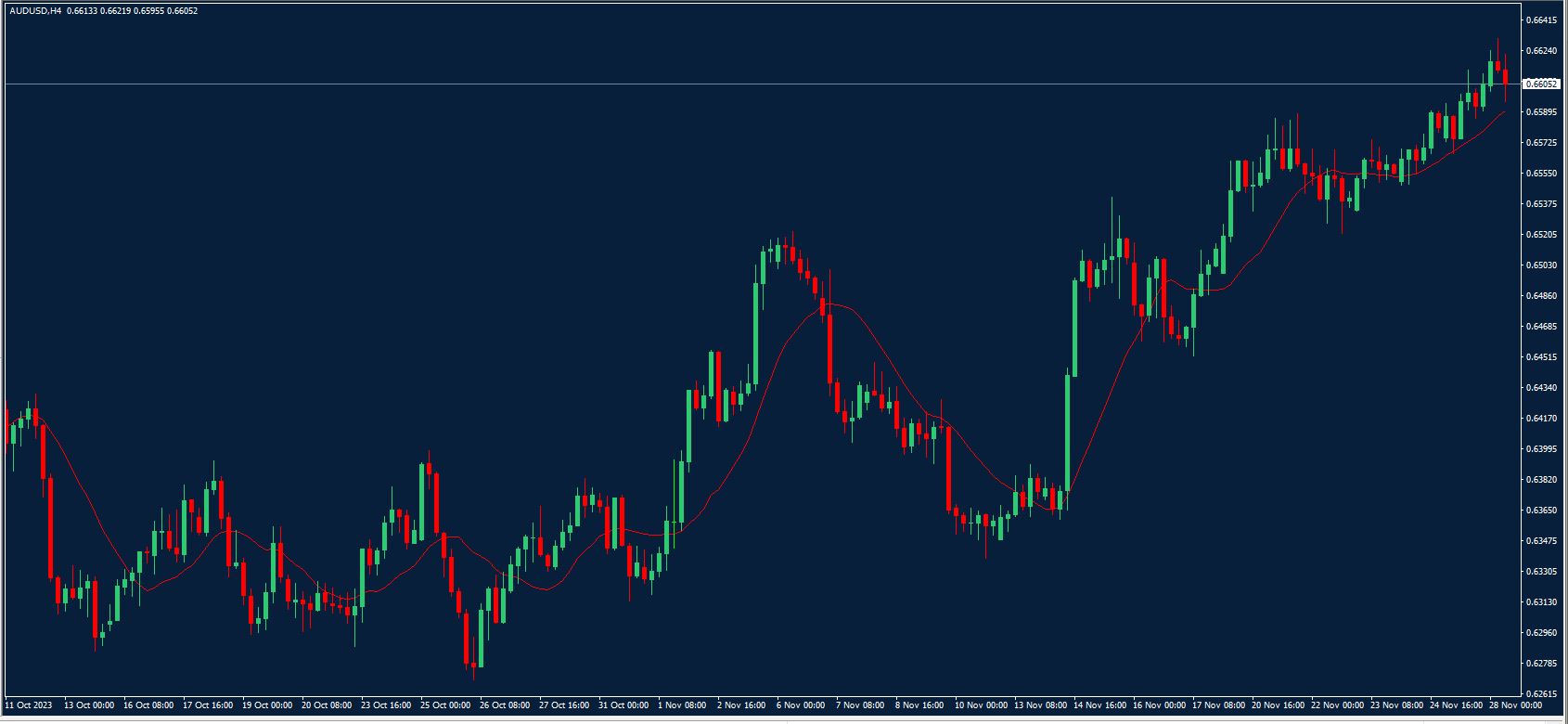Screen dimensions: 1568x724
Task: Click the OHLC values in chart header
Action: click(132, 11)
